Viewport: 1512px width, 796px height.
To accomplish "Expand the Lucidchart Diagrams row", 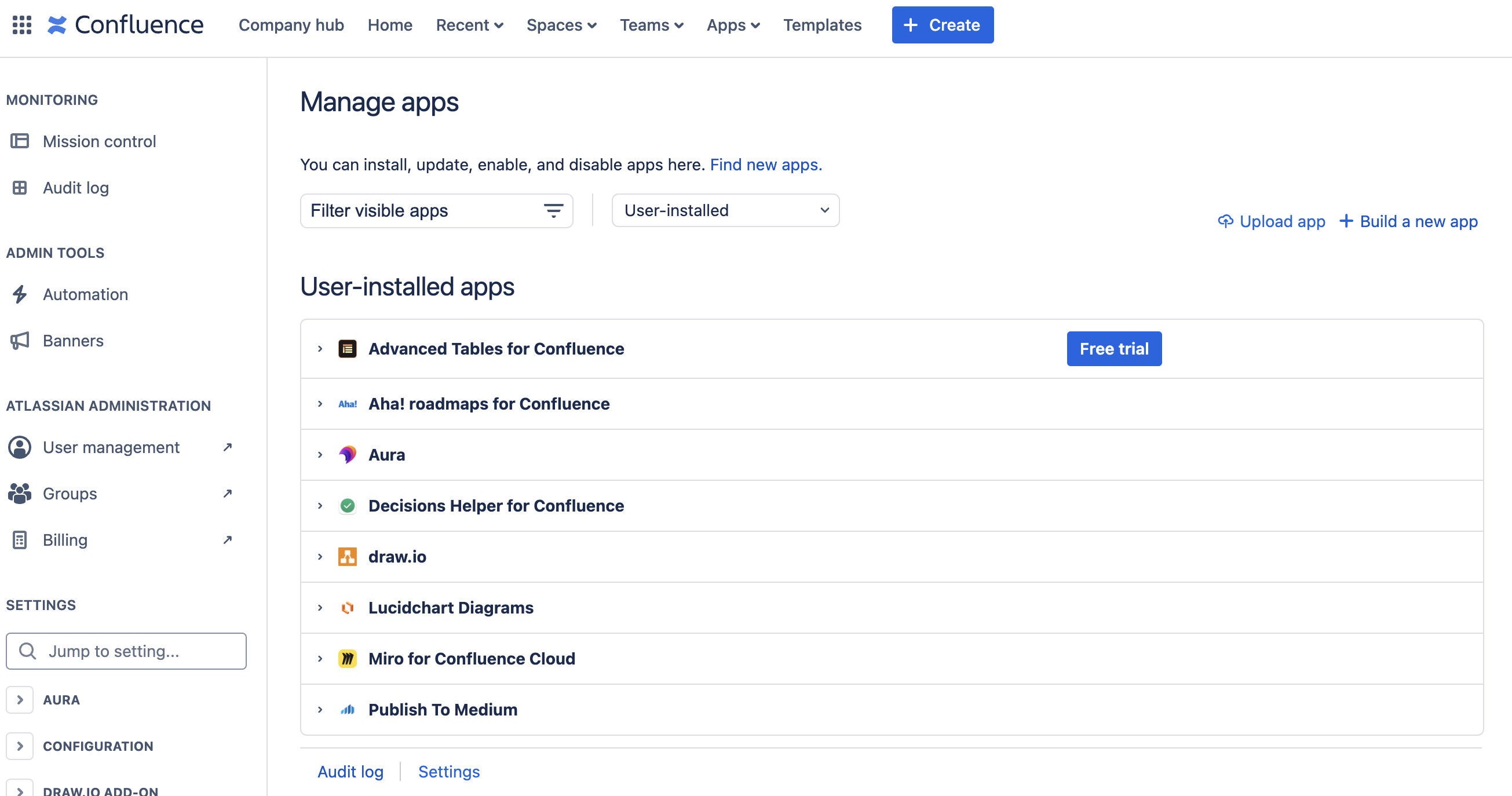I will [320, 608].
